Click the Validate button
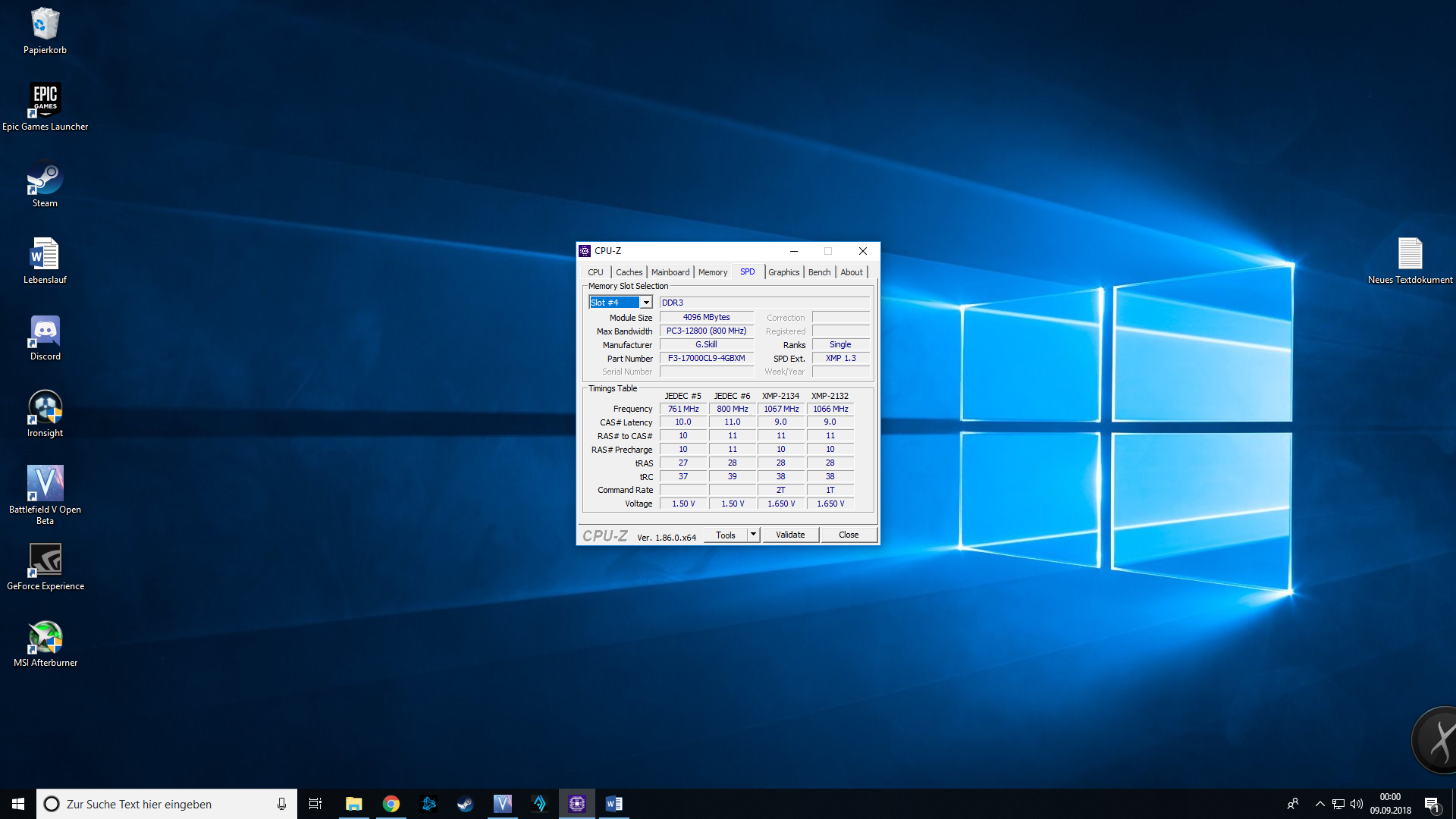1456x819 pixels. coord(789,535)
